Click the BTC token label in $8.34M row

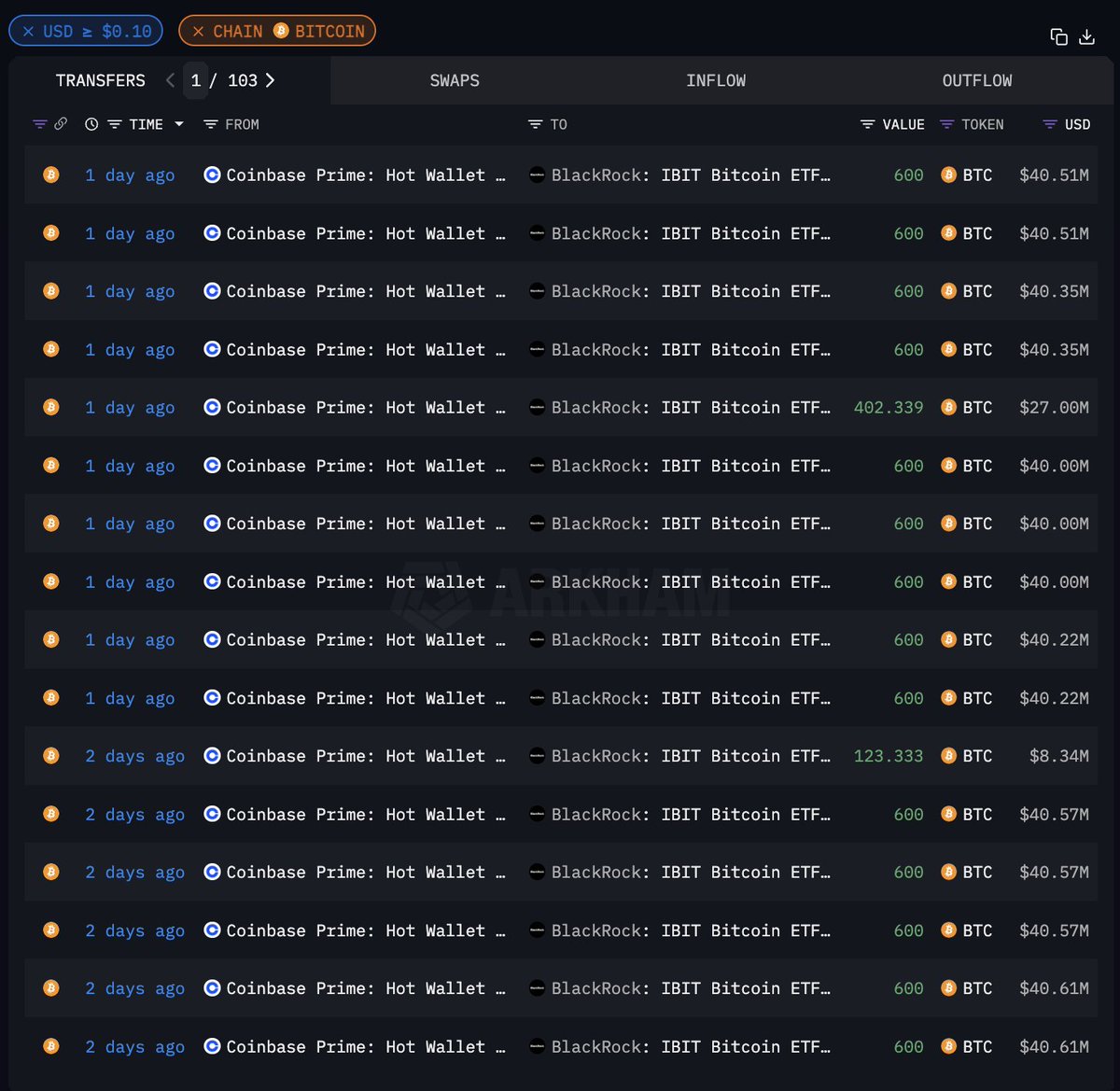tap(977, 756)
